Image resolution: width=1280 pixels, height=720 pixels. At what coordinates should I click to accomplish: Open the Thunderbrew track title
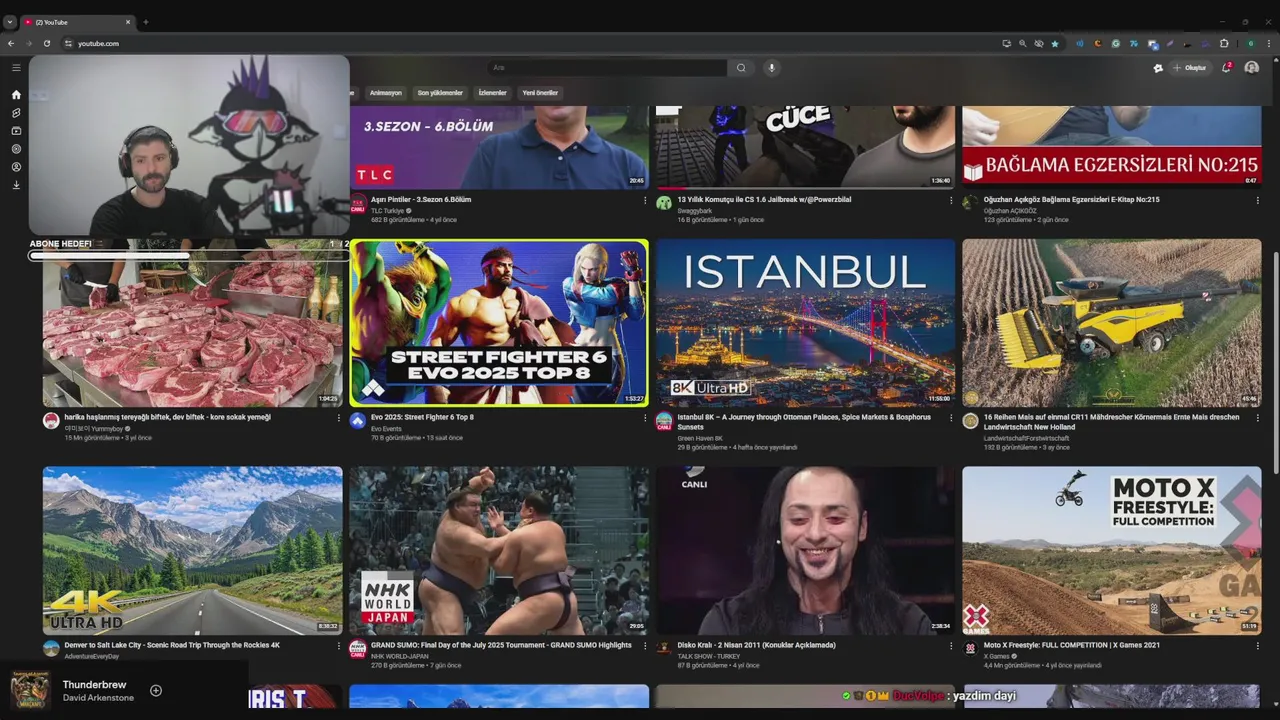click(x=94, y=685)
